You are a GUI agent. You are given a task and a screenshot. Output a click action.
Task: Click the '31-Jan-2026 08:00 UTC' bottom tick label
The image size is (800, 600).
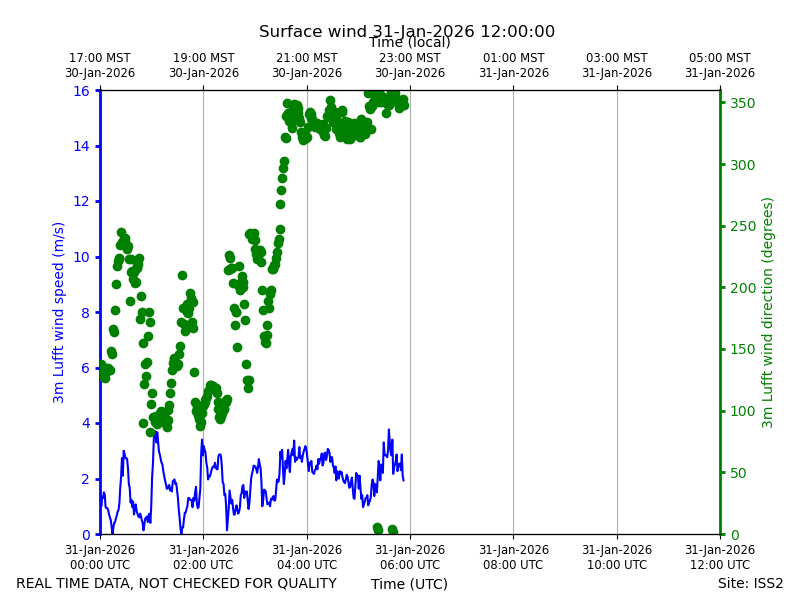pos(514,557)
